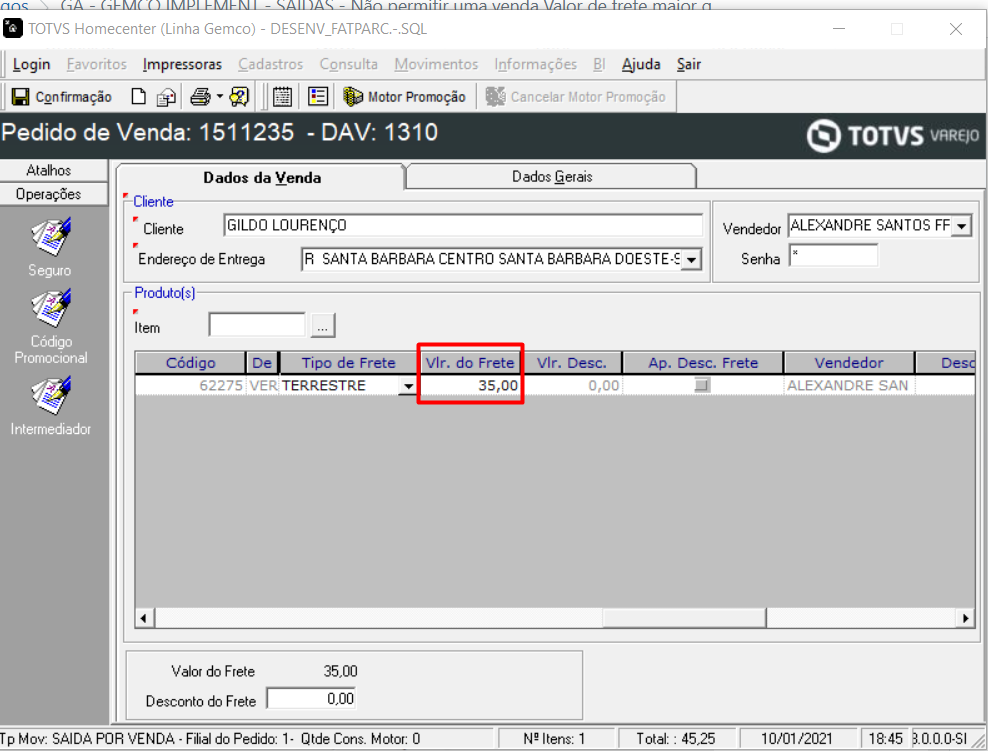Click the printer icon
This screenshot has width=988, height=751.
point(200,96)
